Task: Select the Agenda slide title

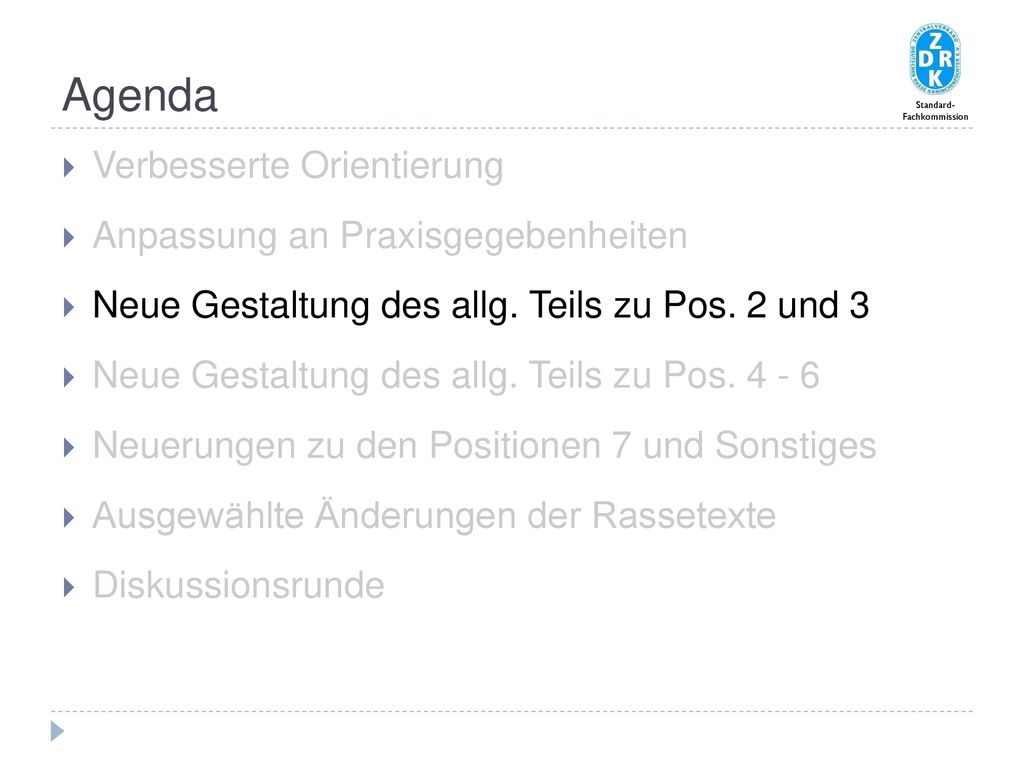Action: point(139,95)
